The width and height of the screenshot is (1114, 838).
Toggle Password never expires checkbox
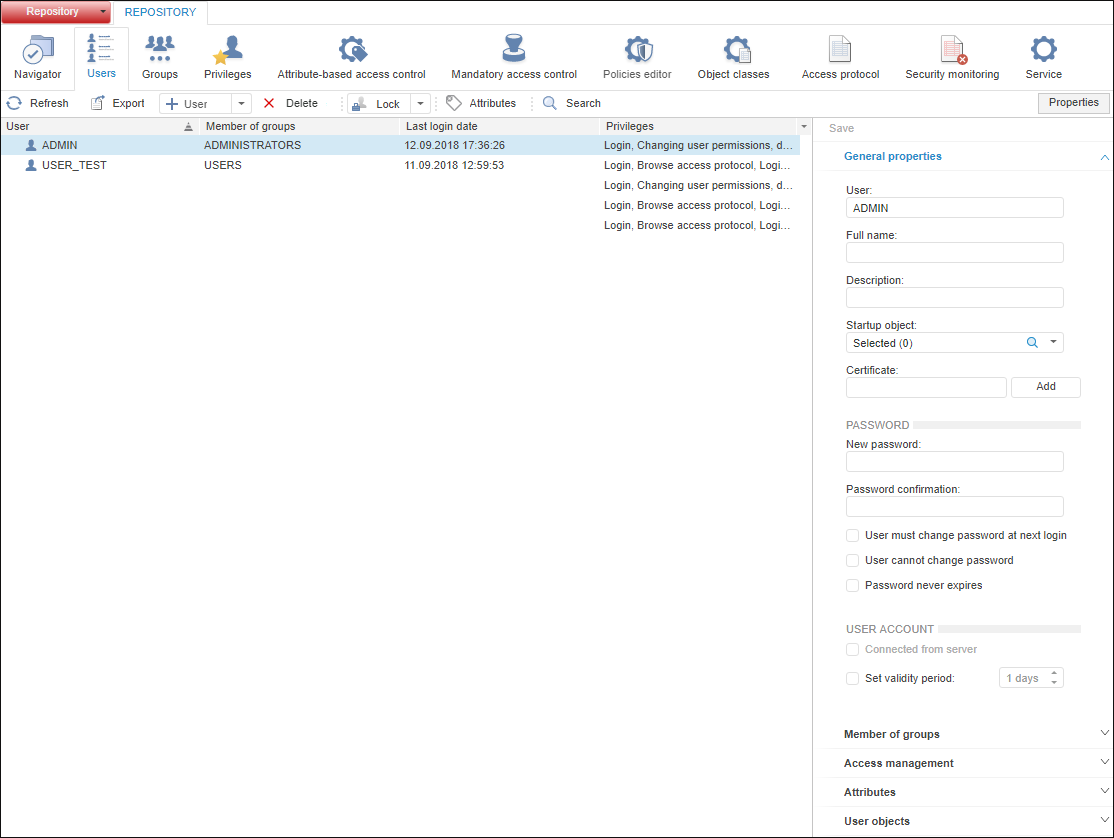853,585
